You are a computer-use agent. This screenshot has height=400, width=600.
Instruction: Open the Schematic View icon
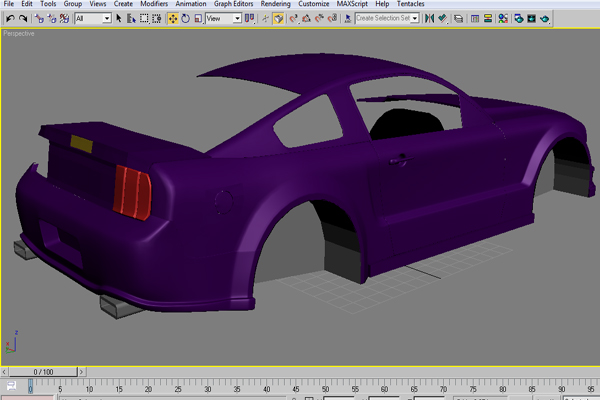coord(488,18)
